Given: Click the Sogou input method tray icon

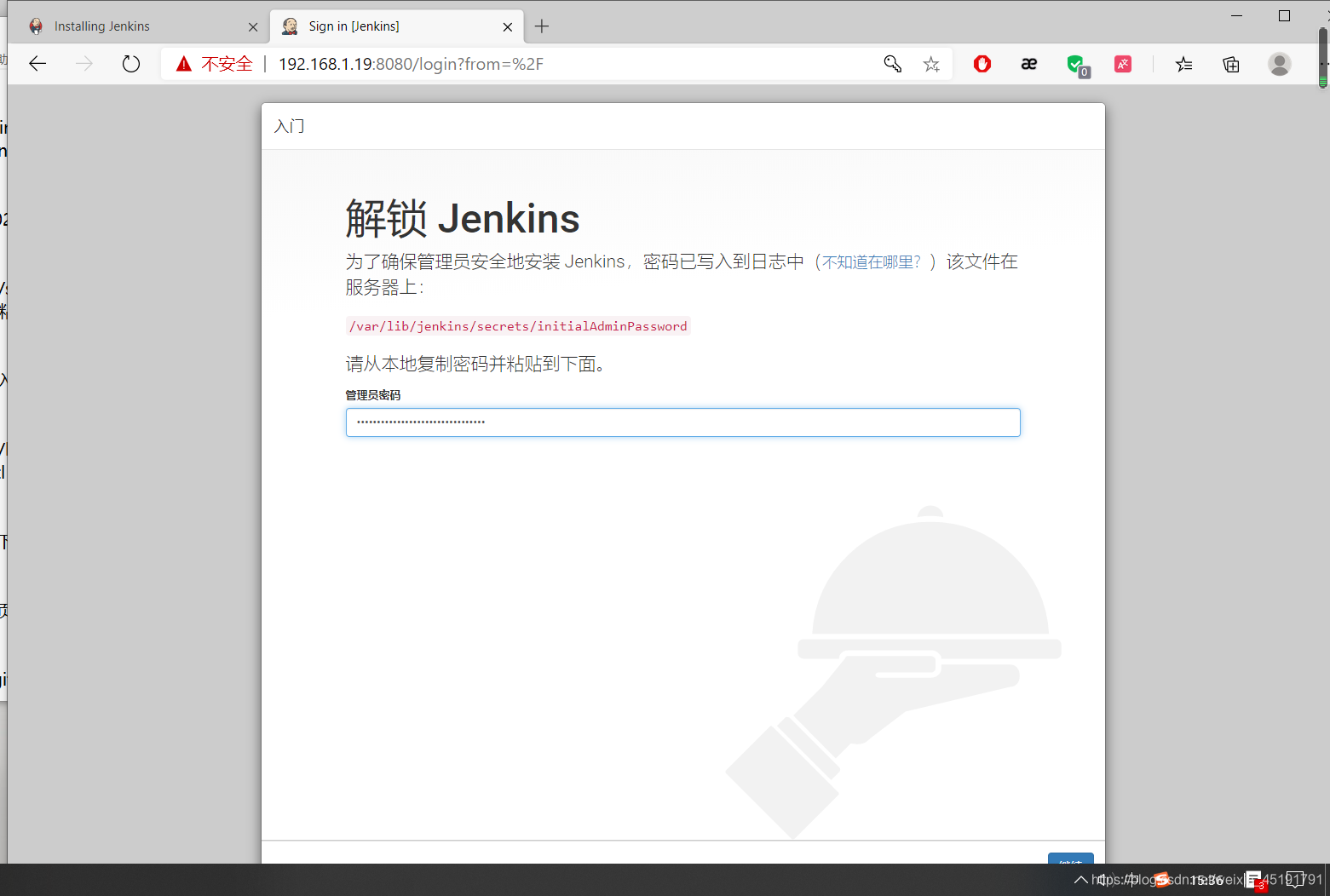Looking at the screenshot, I should click(x=1162, y=880).
